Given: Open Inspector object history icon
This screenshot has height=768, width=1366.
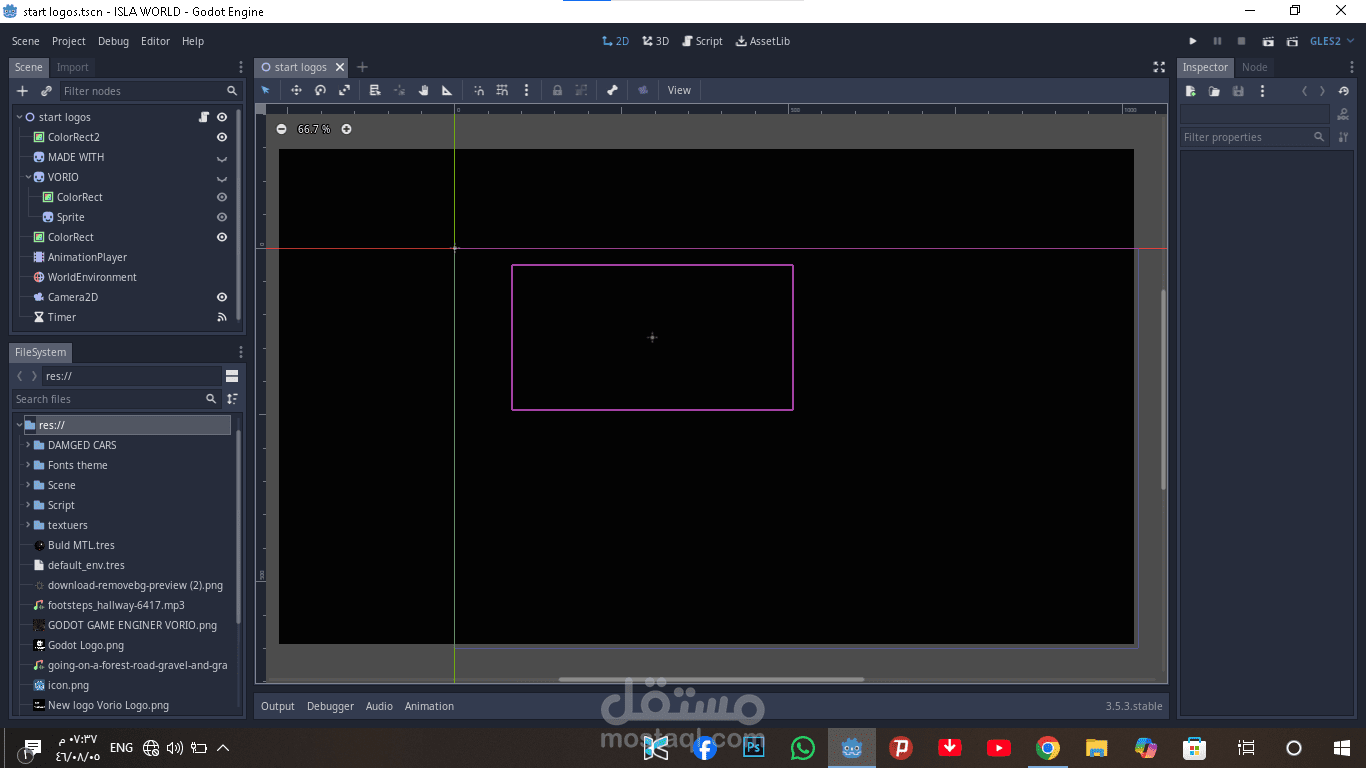Looking at the screenshot, I should click(1344, 91).
